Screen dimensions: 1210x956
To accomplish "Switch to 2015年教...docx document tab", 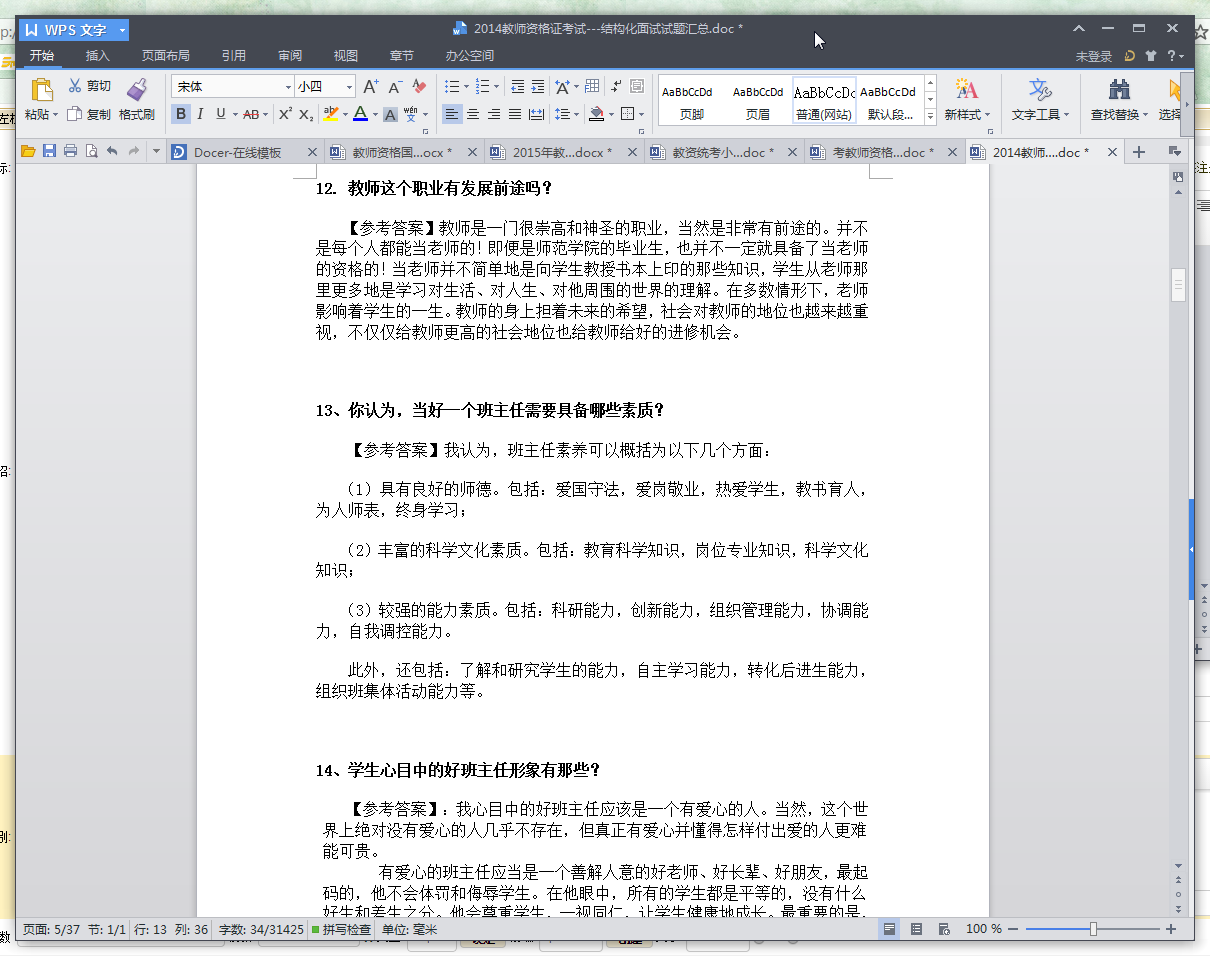I will click(563, 152).
